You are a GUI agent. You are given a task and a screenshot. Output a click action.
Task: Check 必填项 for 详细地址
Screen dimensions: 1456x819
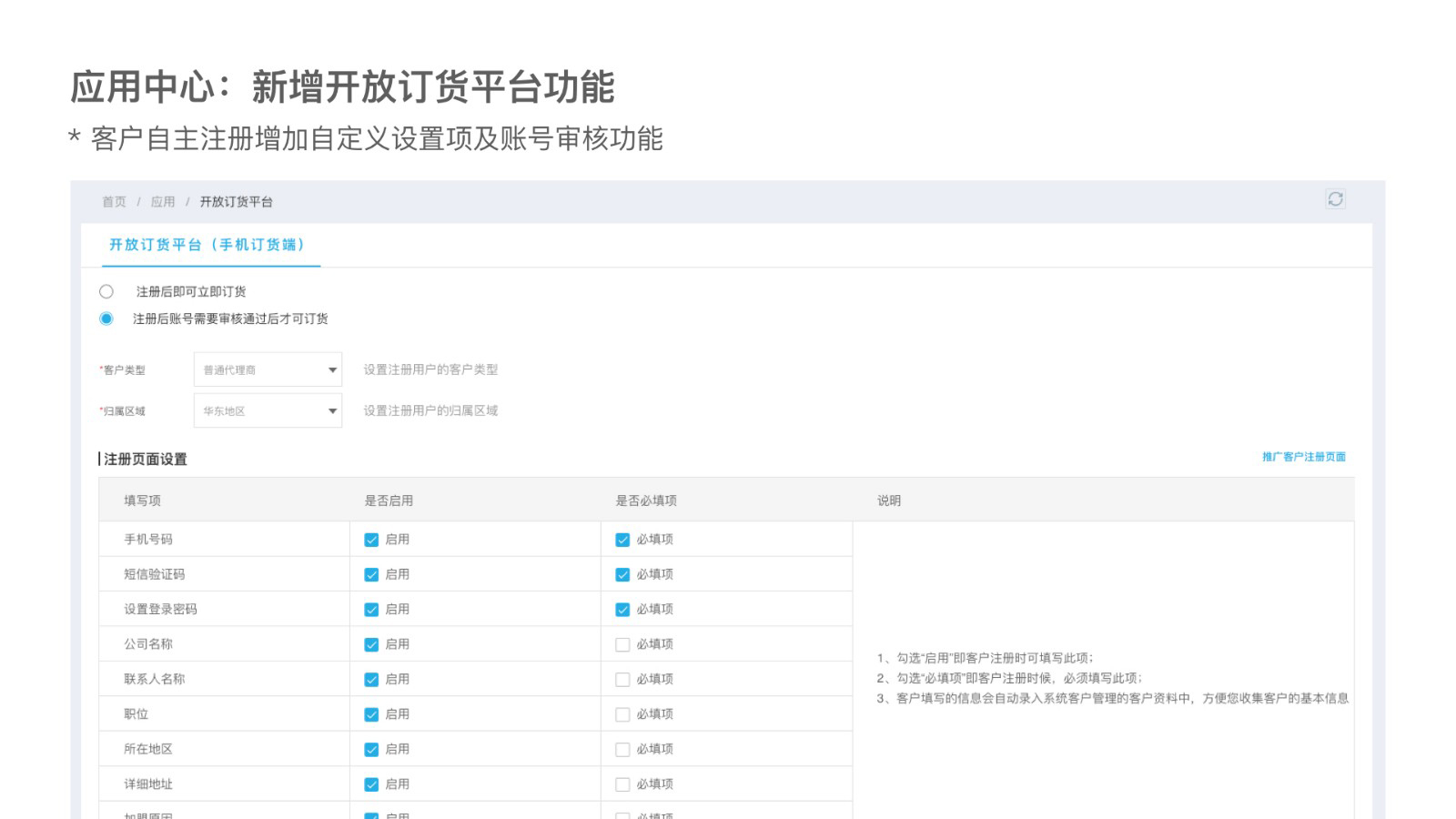[x=622, y=784]
